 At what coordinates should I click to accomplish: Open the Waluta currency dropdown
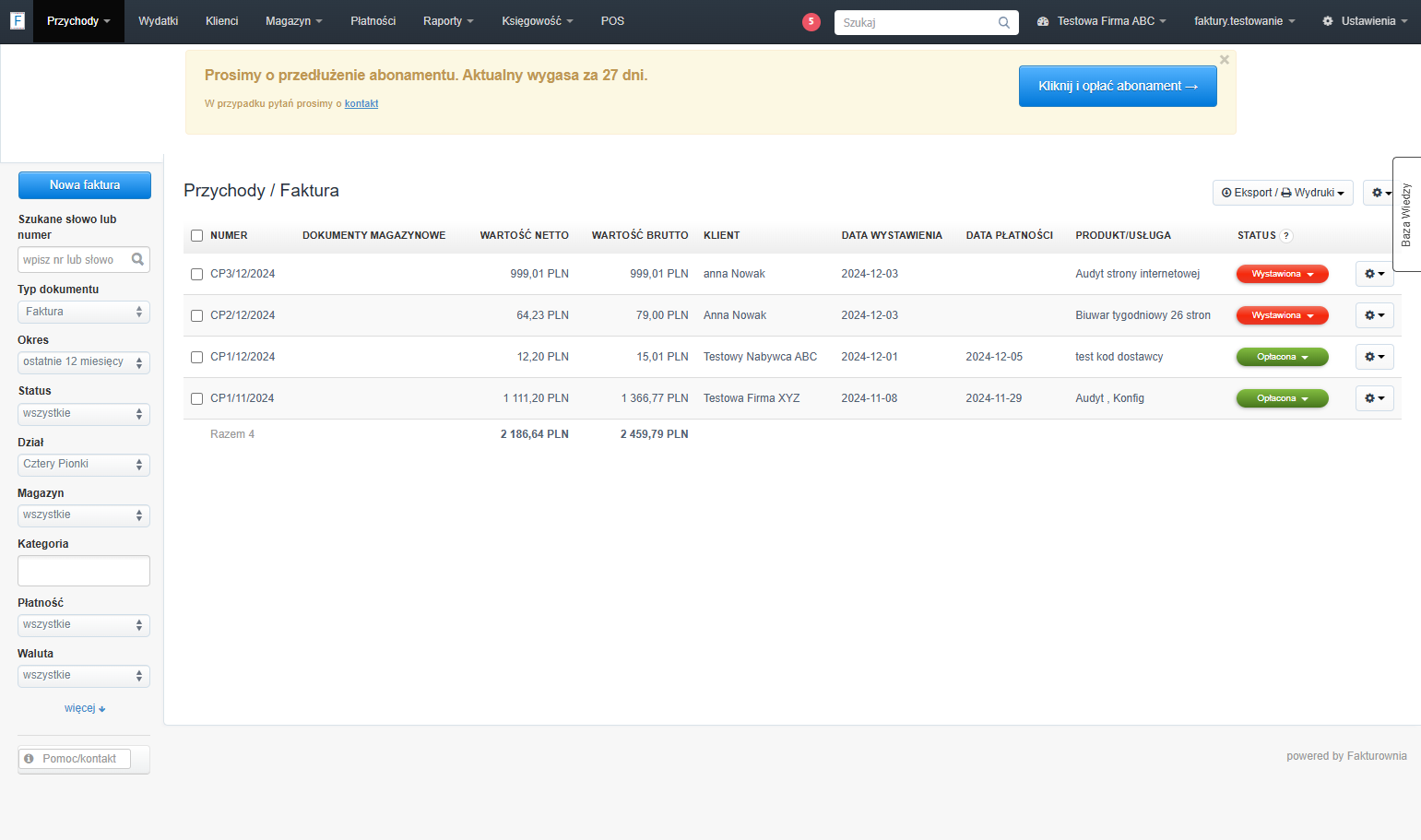coord(84,676)
